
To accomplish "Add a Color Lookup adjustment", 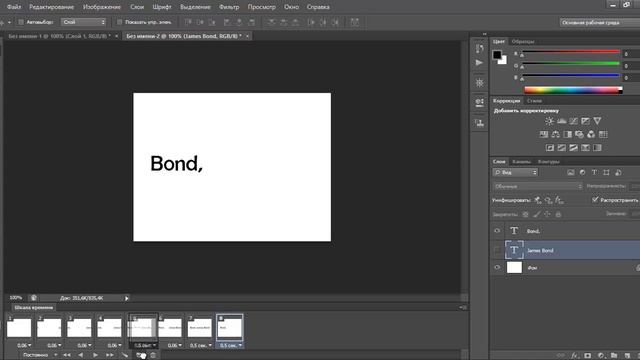I will click(603, 134).
